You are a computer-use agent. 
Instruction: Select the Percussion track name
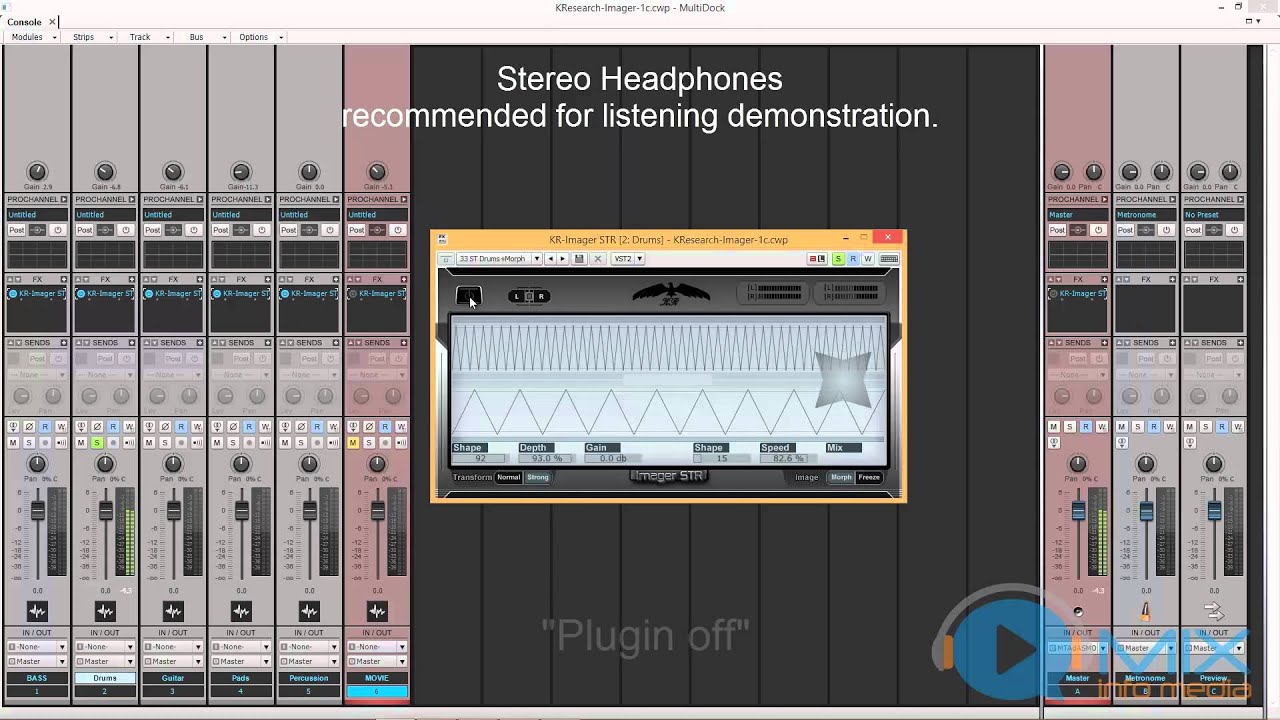[x=309, y=678]
